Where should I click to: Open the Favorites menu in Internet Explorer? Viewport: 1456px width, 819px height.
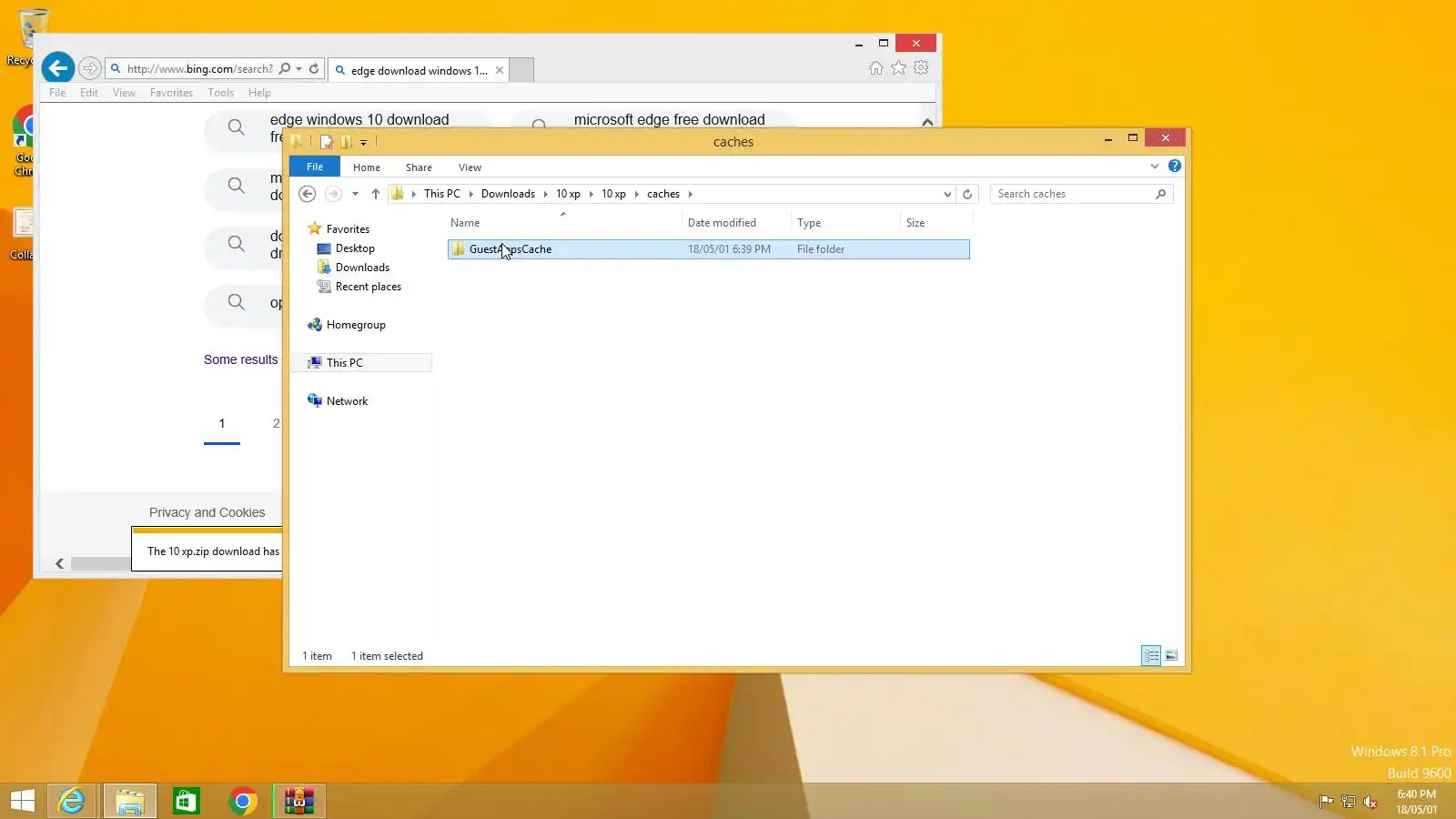[171, 93]
